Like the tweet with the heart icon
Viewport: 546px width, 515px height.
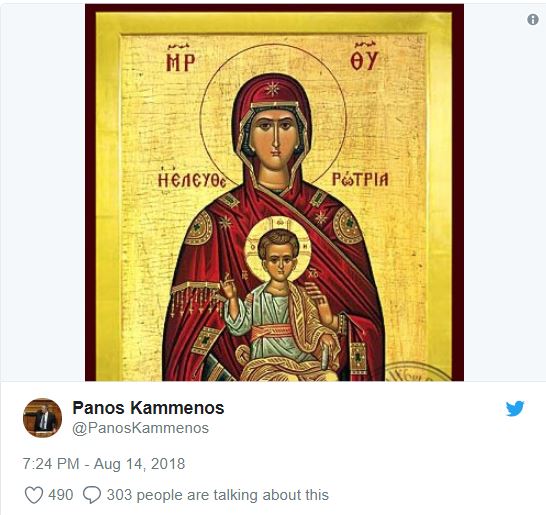(34, 495)
